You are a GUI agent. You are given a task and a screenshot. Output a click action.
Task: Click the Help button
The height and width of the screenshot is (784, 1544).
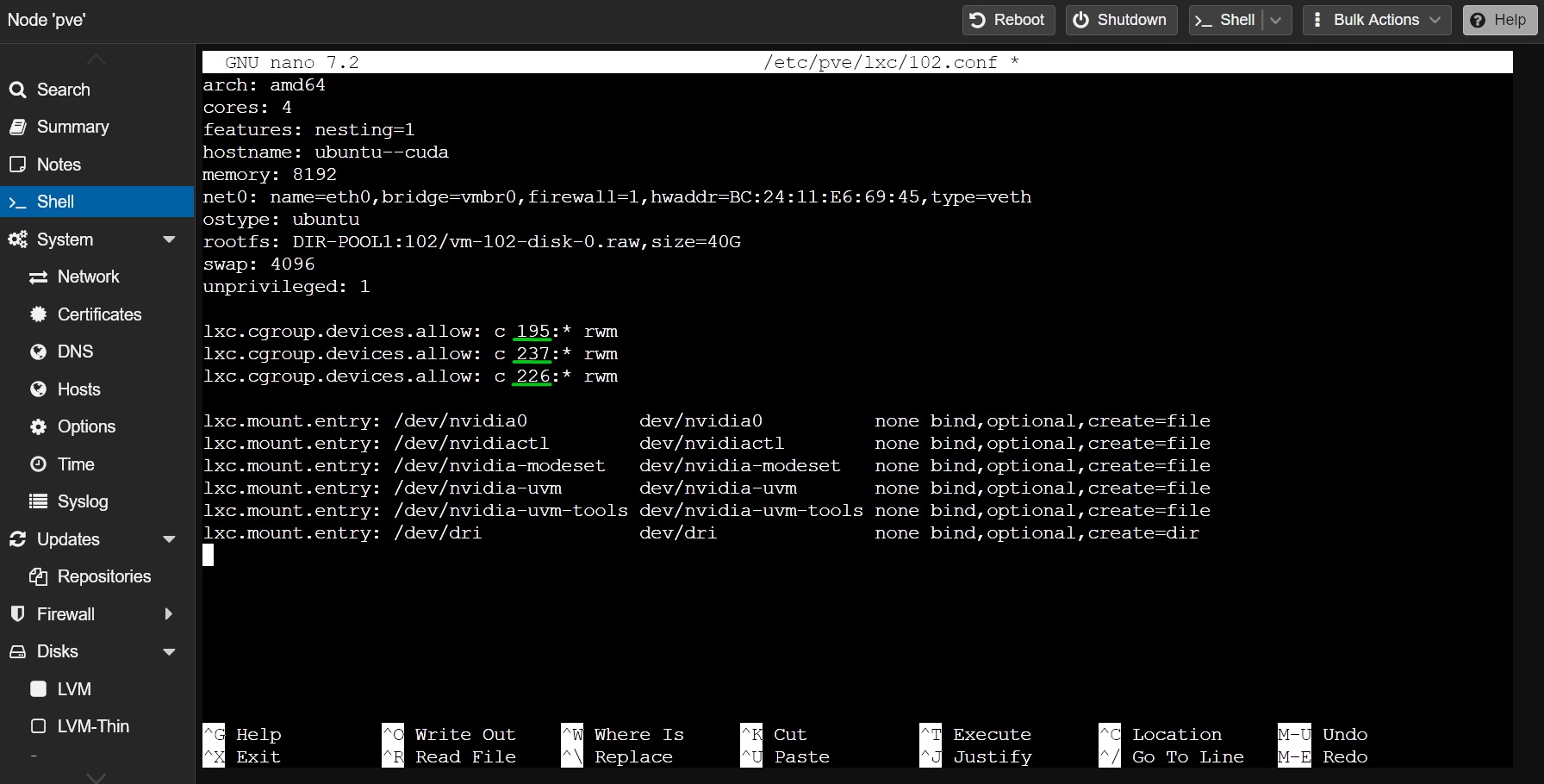click(x=1500, y=20)
